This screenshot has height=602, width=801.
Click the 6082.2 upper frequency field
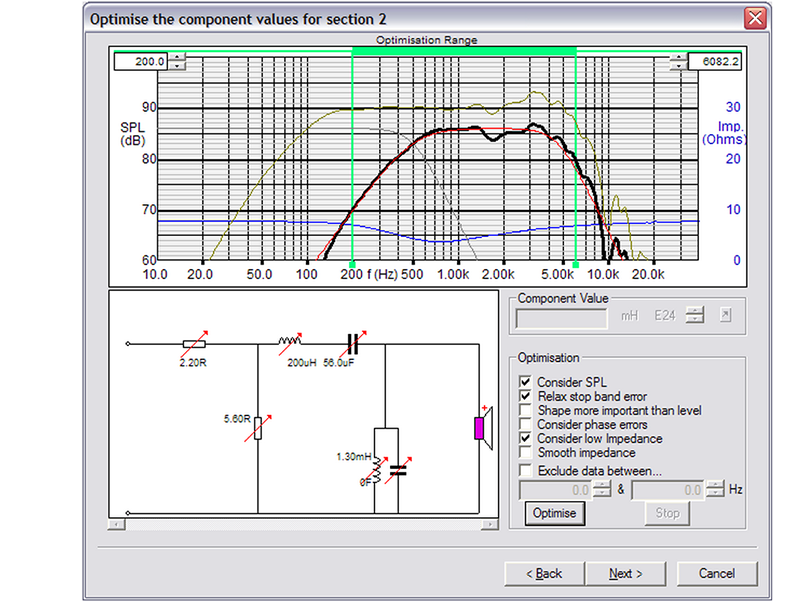[715, 61]
